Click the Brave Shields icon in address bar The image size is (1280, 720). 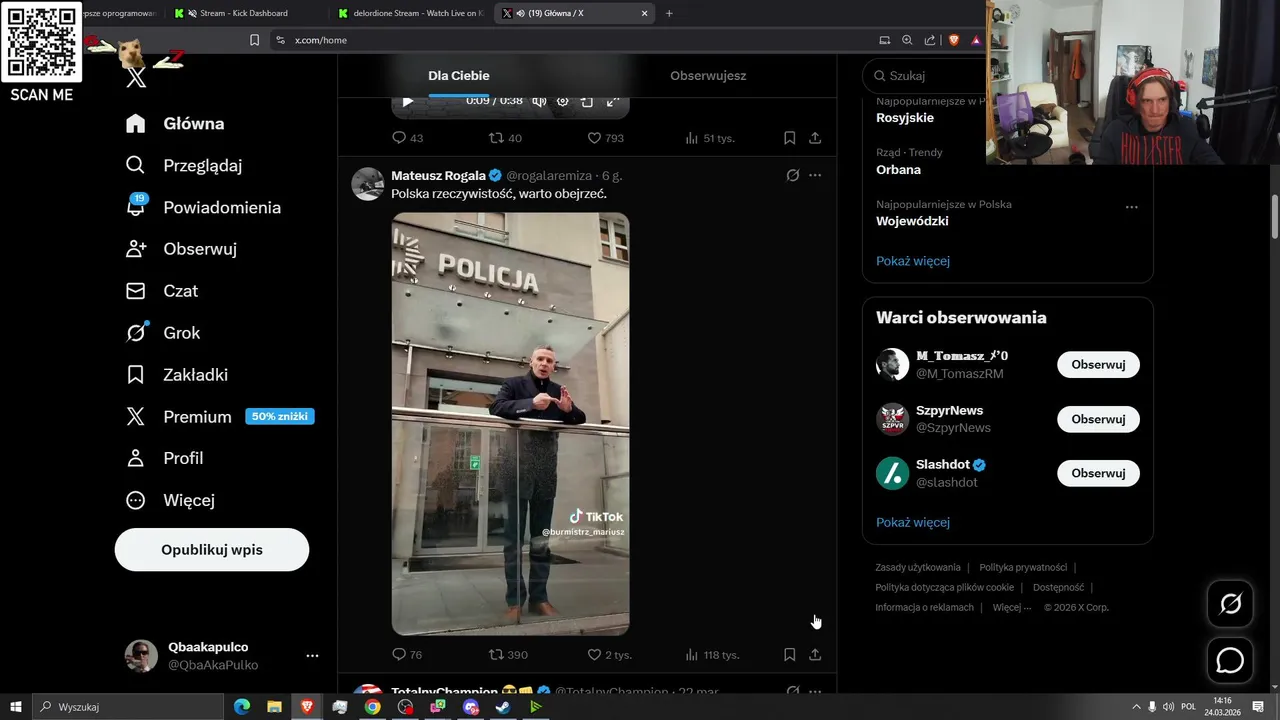953,40
